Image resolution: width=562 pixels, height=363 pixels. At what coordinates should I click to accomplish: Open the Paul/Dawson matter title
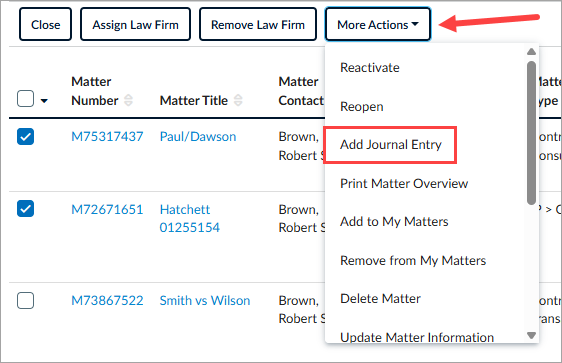198,137
